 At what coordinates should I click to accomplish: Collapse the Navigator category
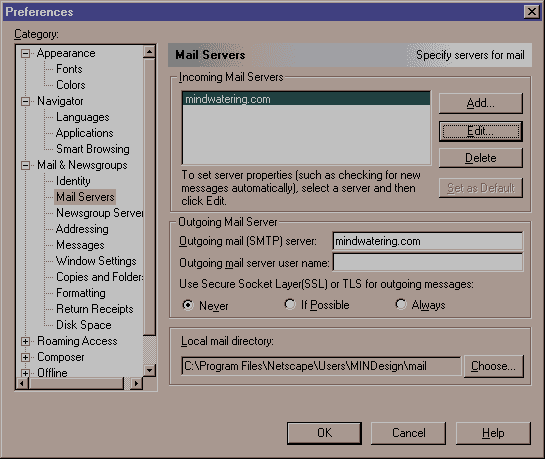25,101
